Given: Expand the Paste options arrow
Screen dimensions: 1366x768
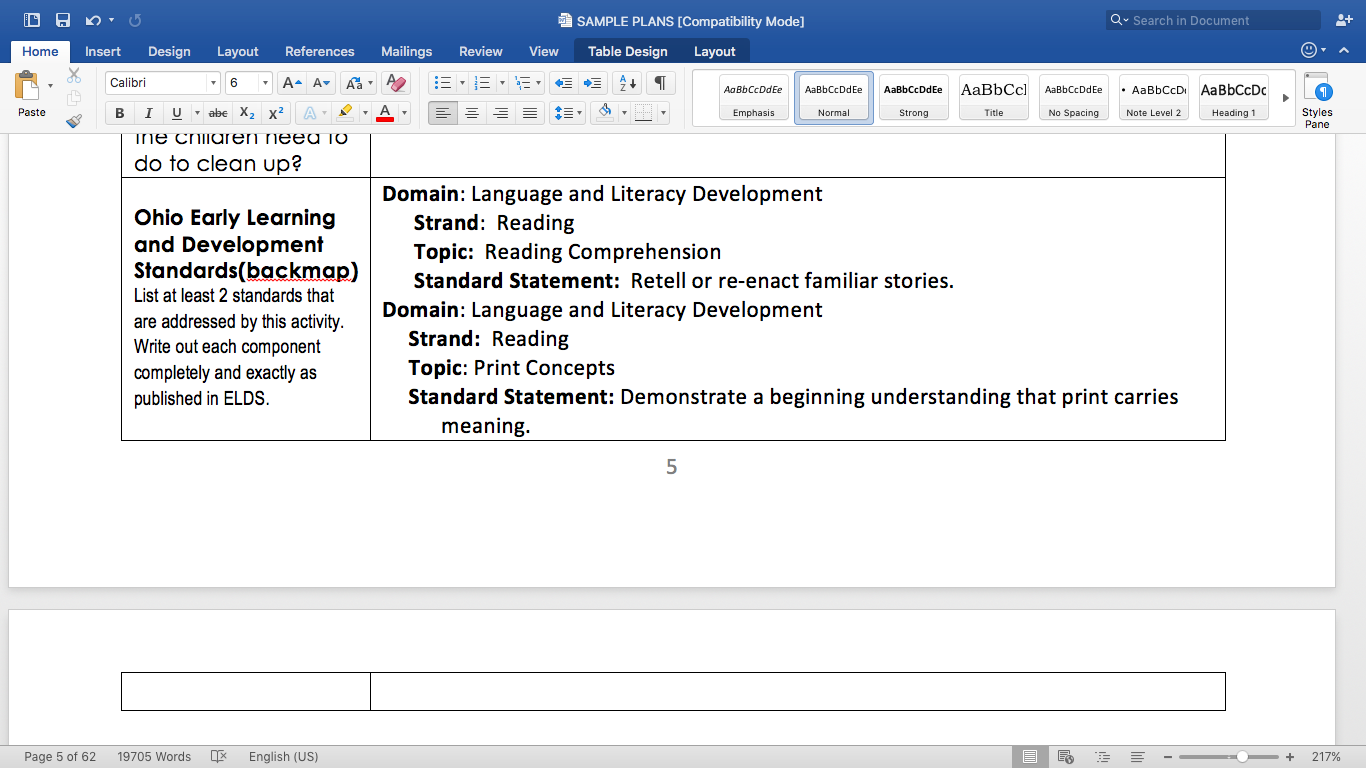Looking at the screenshot, I should [x=51, y=86].
